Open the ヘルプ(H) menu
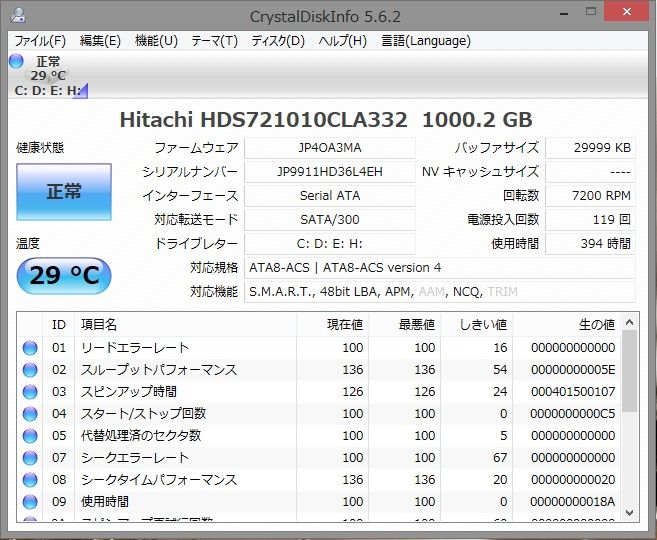 pyautogui.click(x=342, y=41)
